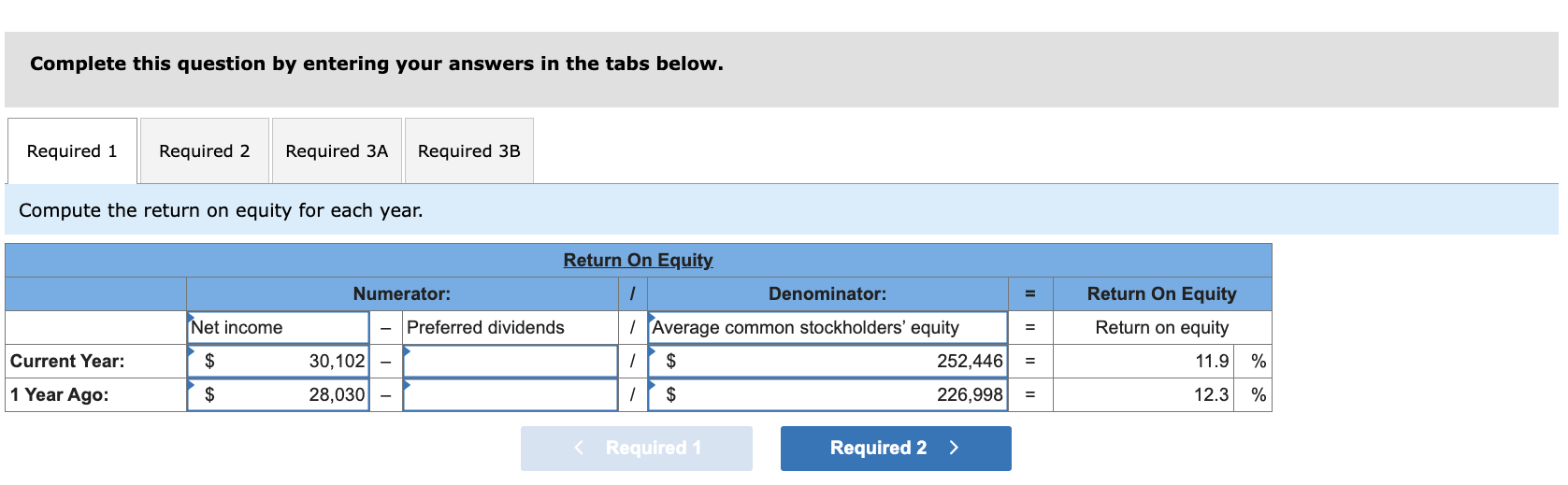Click the Compute the return on equity instruction
Screen dimensions: 1568x485
tap(221, 210)
